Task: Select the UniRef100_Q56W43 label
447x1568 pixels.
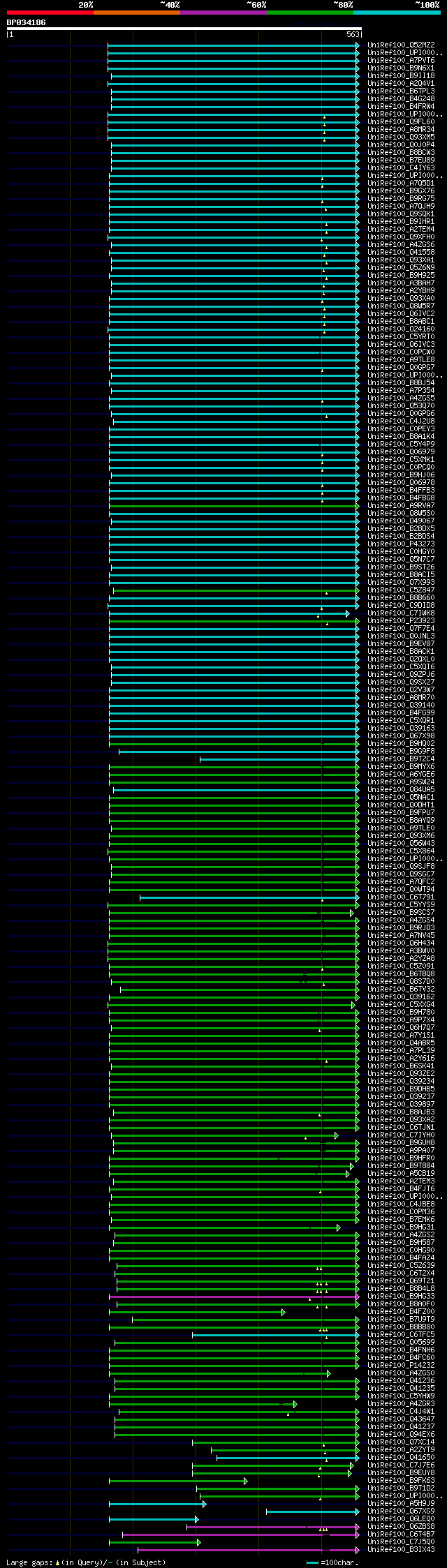Action: (x=401, y=843)
